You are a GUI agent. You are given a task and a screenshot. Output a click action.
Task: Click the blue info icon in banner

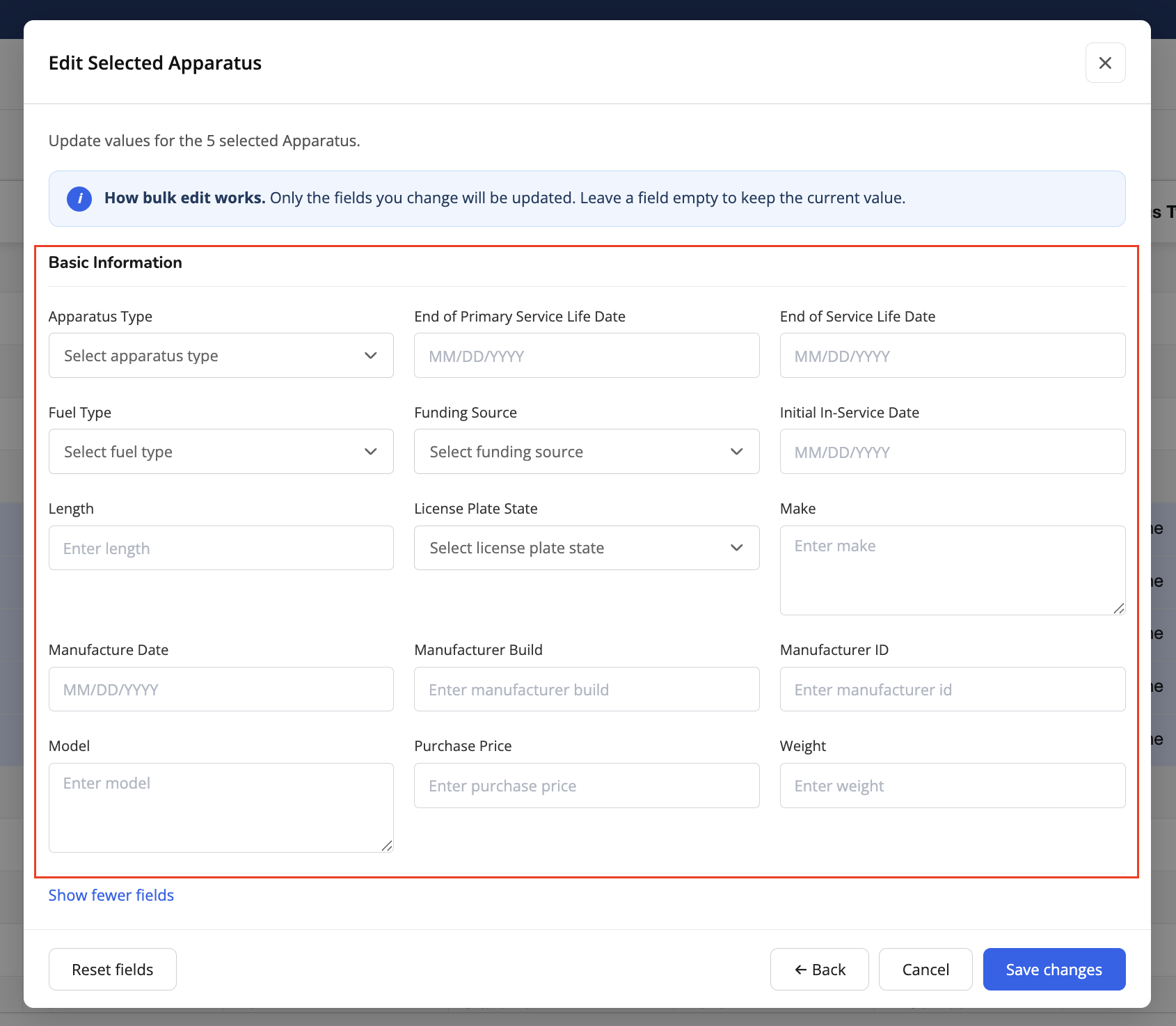[x=79, y=198]
